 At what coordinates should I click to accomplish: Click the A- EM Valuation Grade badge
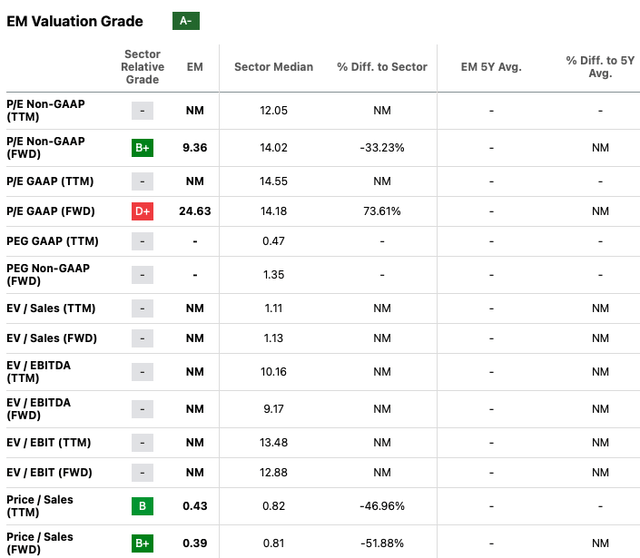(185, 21)
